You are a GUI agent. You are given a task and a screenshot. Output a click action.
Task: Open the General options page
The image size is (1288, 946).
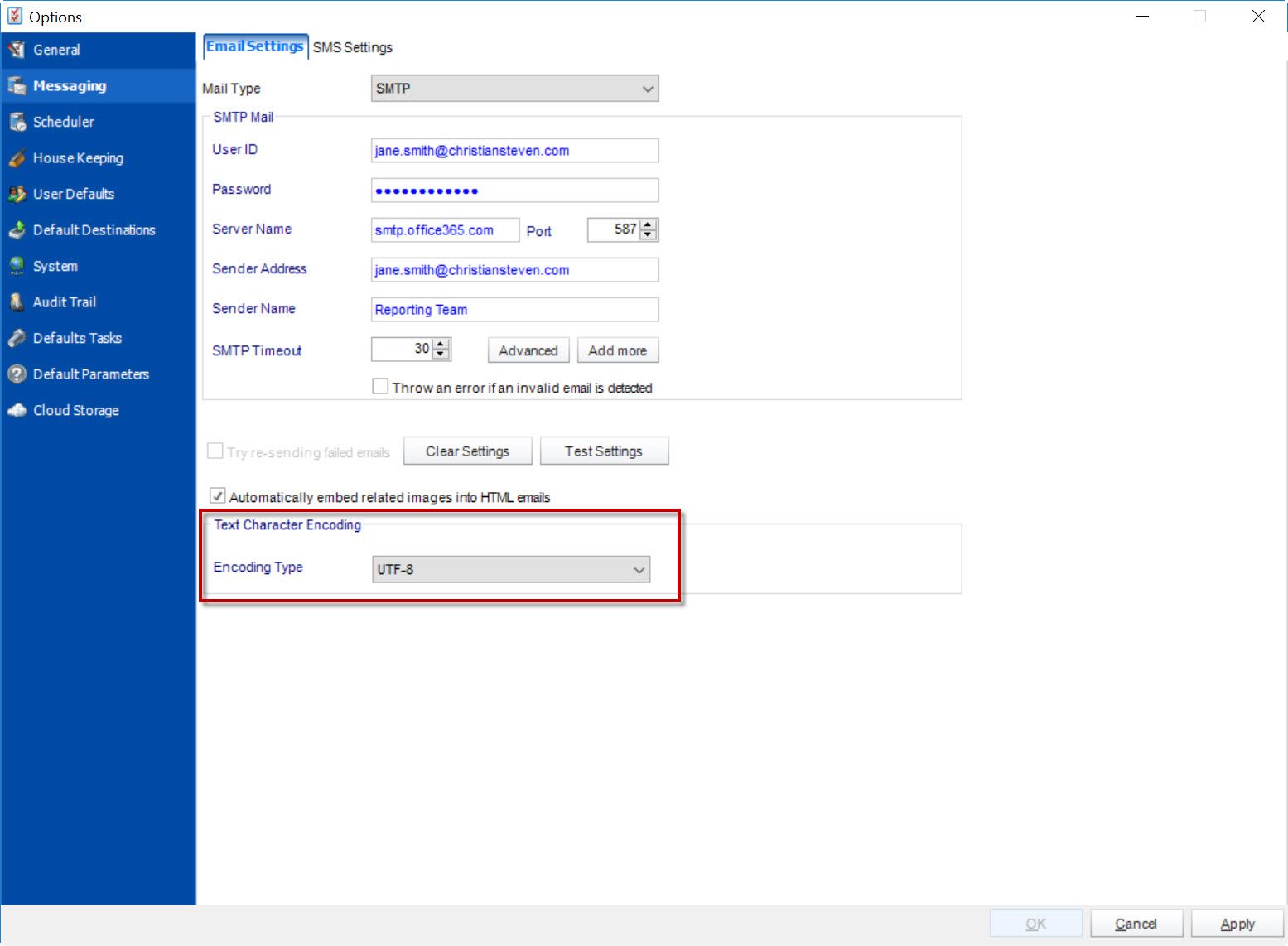click(56, 50)
